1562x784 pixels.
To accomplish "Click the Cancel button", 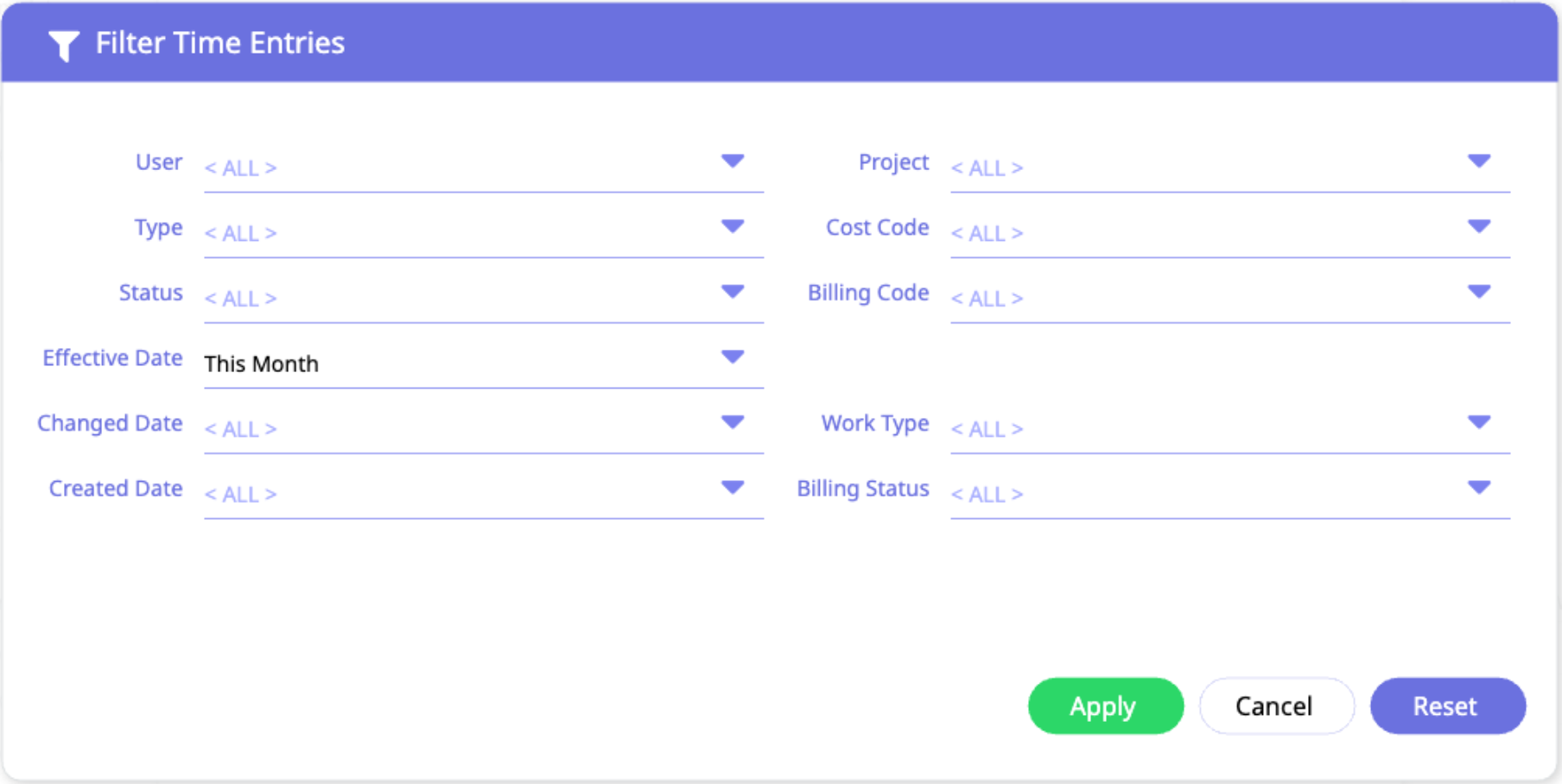I will tap(1275, 706).
